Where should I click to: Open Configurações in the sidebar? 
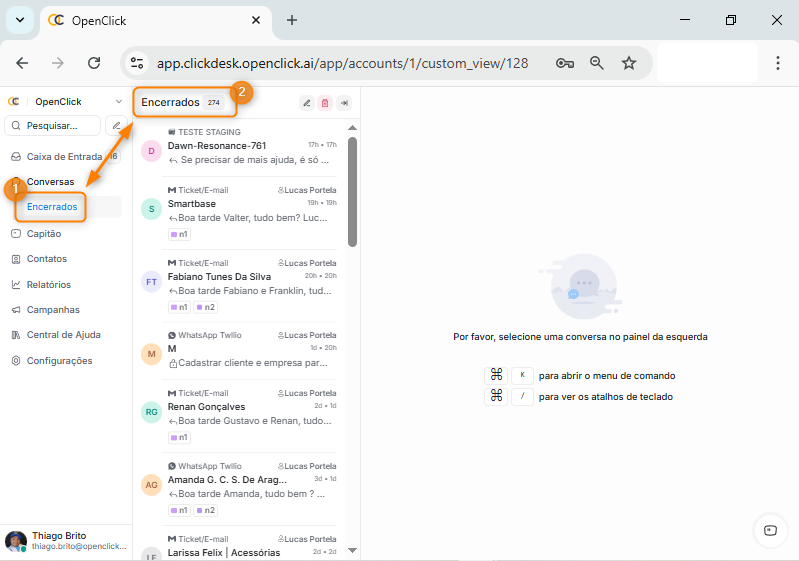[59, 361]
